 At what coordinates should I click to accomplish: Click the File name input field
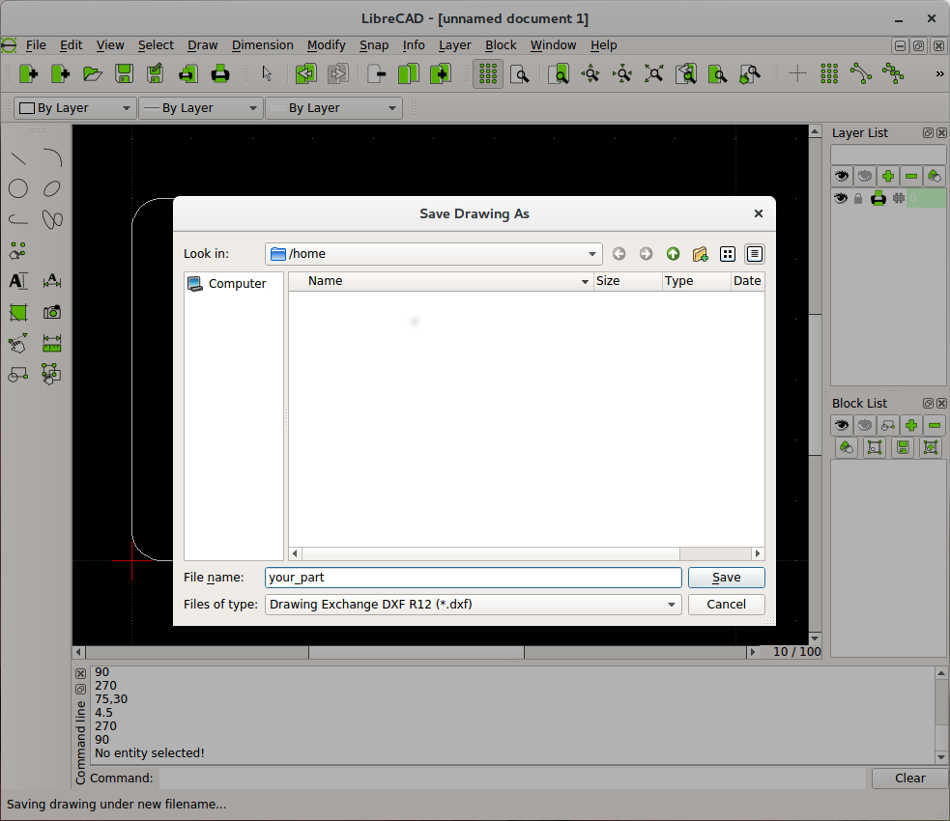(473, 577)
